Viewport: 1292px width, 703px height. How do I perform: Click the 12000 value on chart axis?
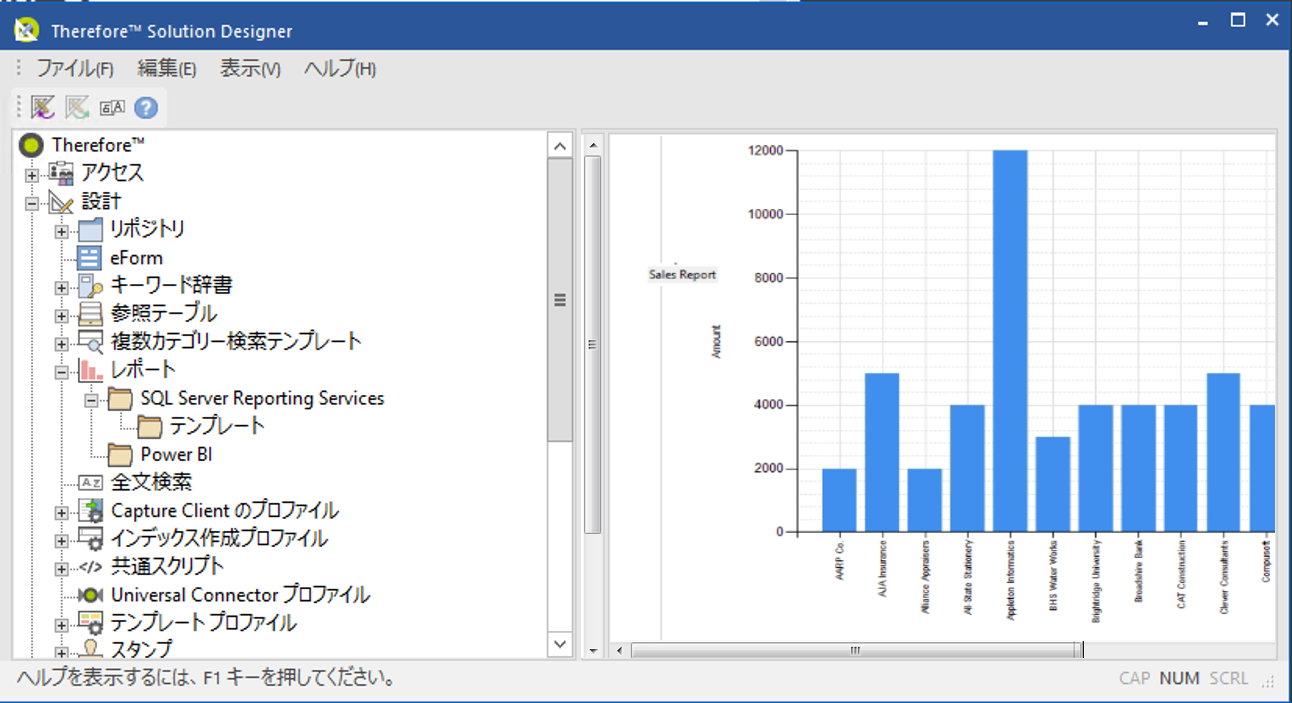(x=765, y=151)
